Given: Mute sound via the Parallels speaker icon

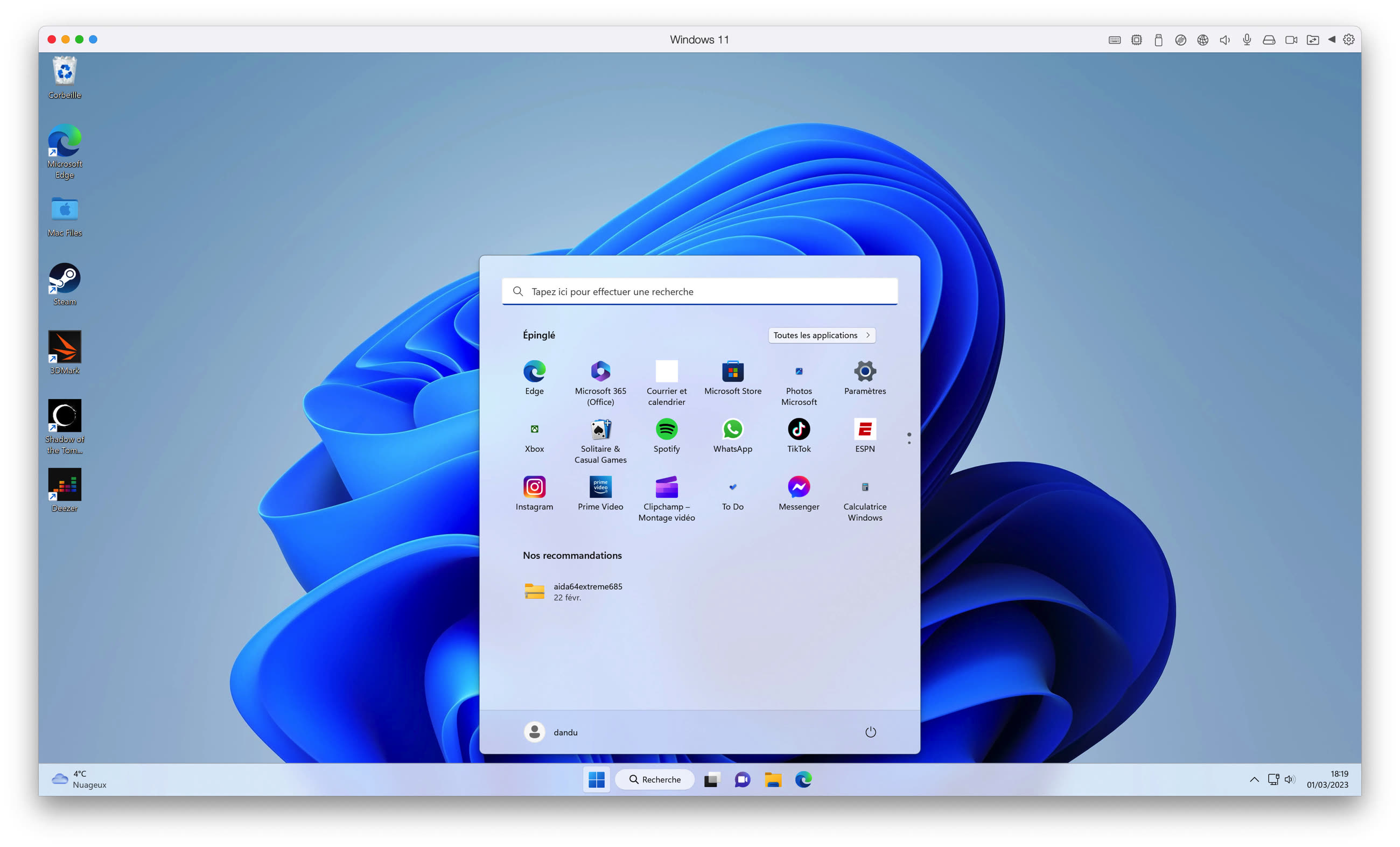Looking at the screenshot, I should [x=1224, y=39].
